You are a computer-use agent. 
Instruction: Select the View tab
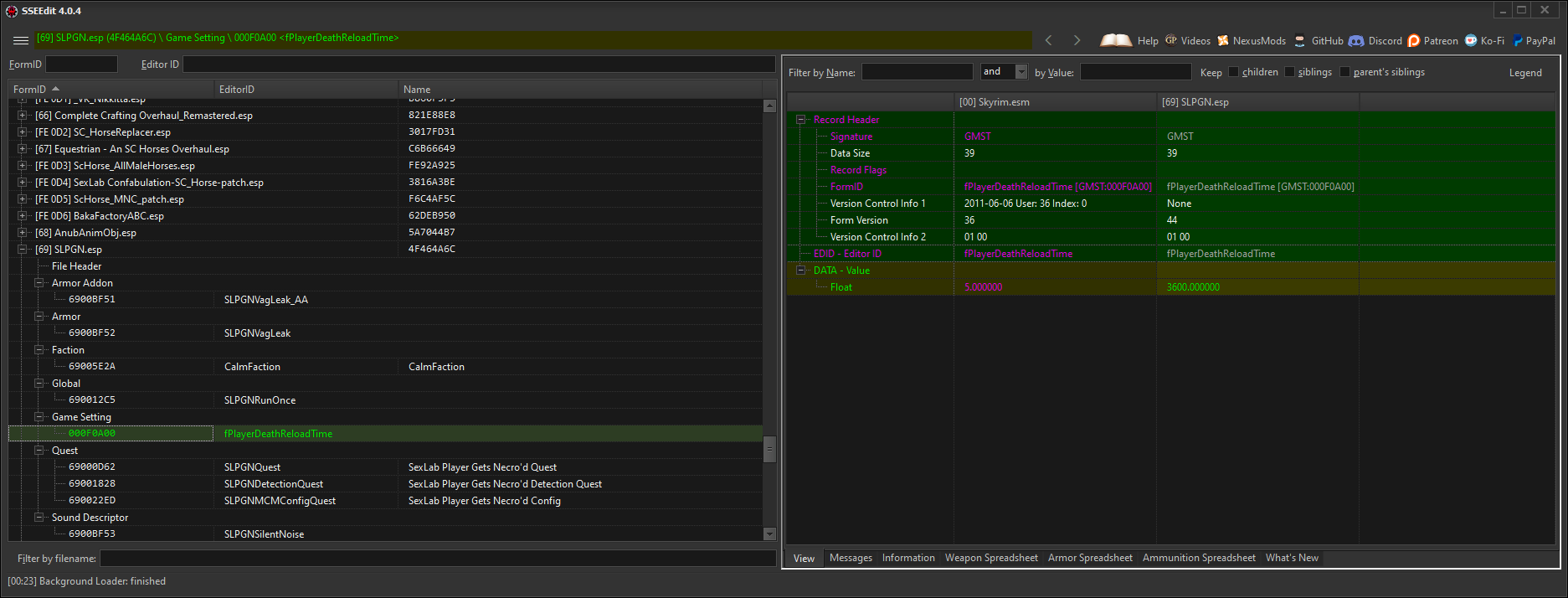pyautogui.click(x=804, y=559)
